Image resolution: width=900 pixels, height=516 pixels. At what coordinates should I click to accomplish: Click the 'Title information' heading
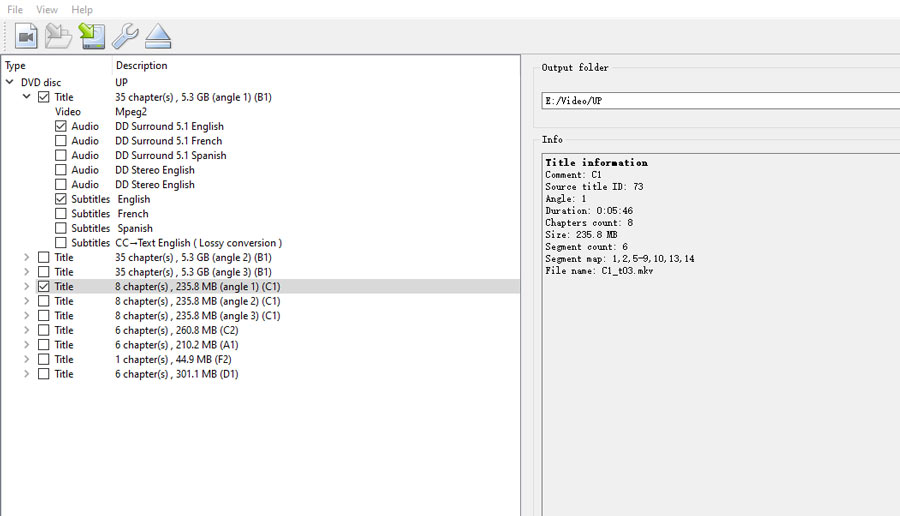[x=596, y=162]
